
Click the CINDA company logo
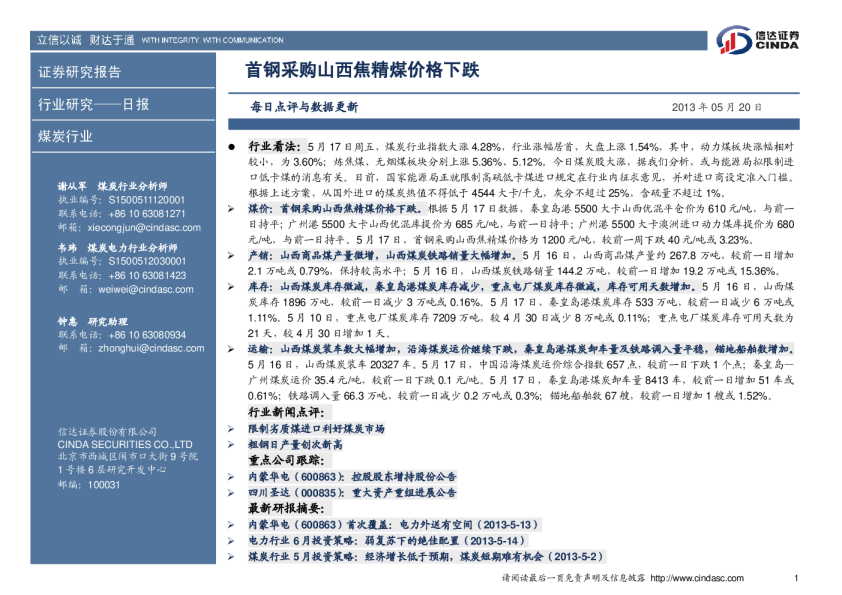coord(758,40)
